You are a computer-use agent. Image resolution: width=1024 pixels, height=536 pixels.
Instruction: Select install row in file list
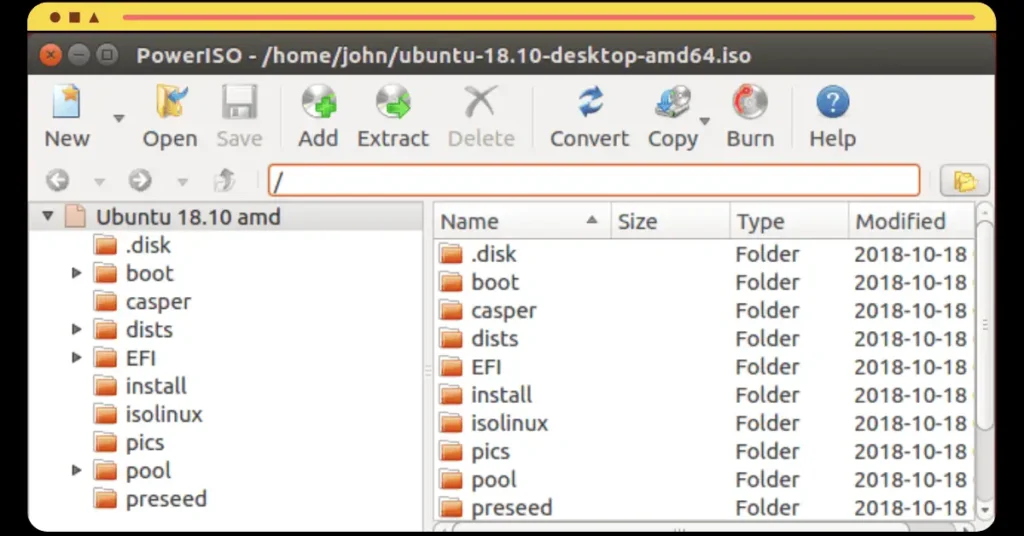coord(703,394)
